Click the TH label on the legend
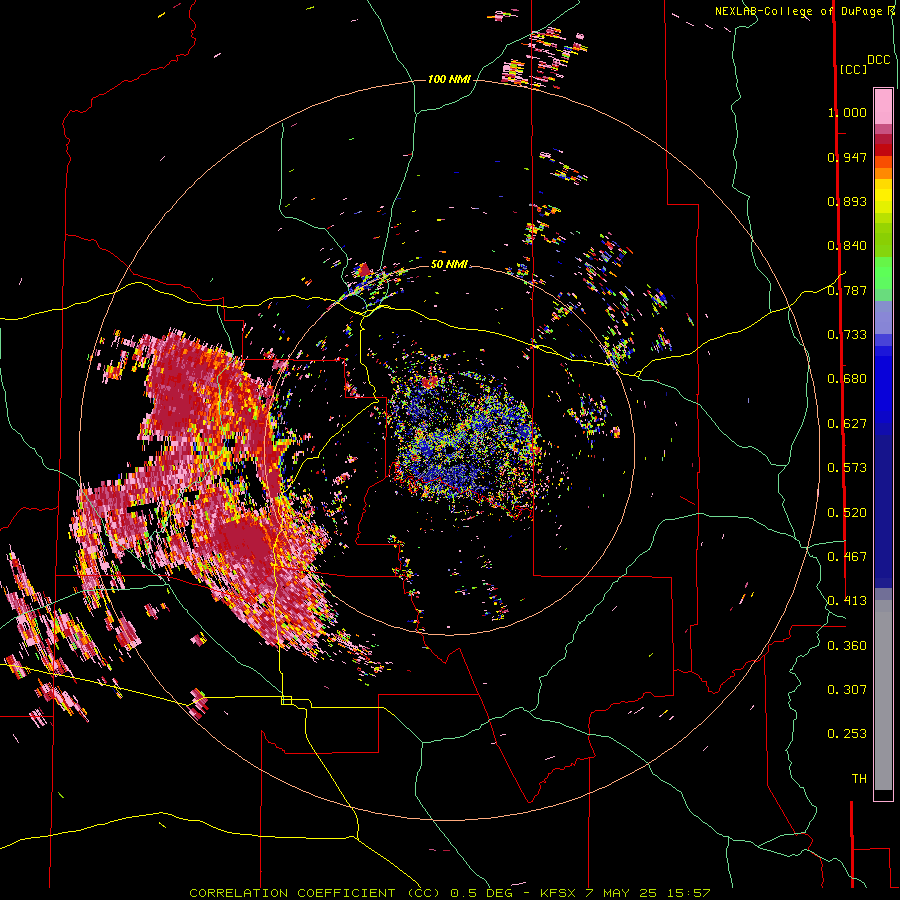This screenshot has height=900, width=900. (859, 779)
